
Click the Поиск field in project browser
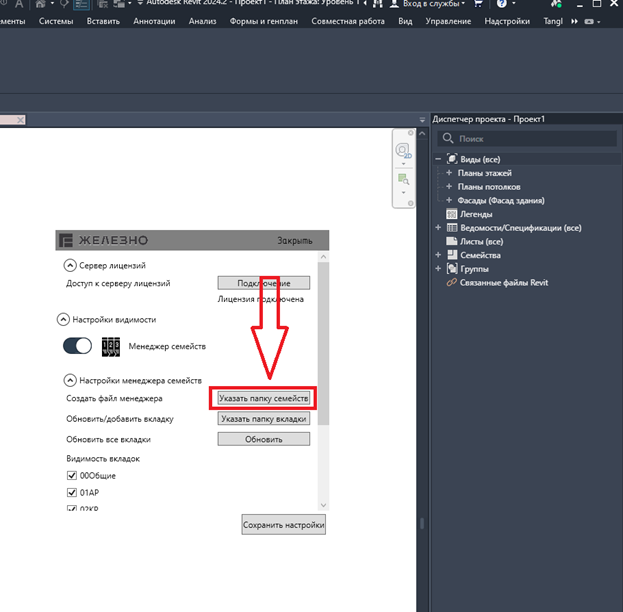(x=527, y=138)
